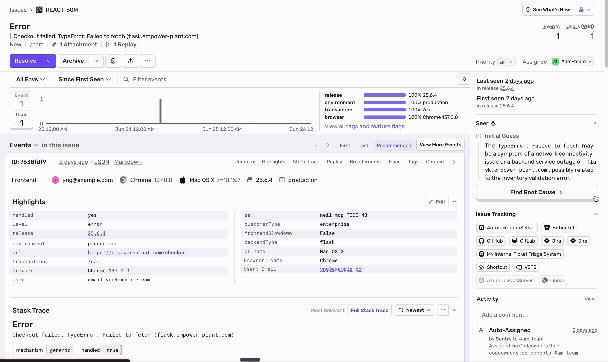Jump to Tags section tab
The image size is (608, 362).
(413, 162)
